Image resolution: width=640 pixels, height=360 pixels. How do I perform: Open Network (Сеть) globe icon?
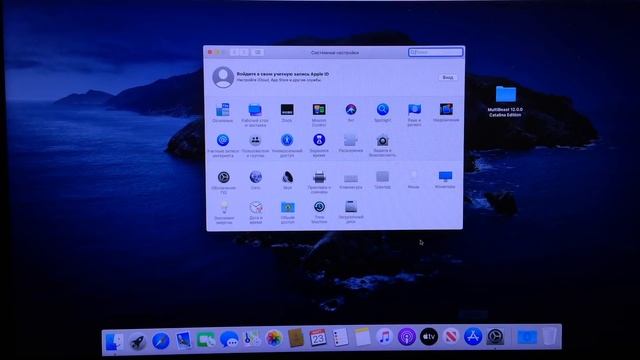coord(256,177)
